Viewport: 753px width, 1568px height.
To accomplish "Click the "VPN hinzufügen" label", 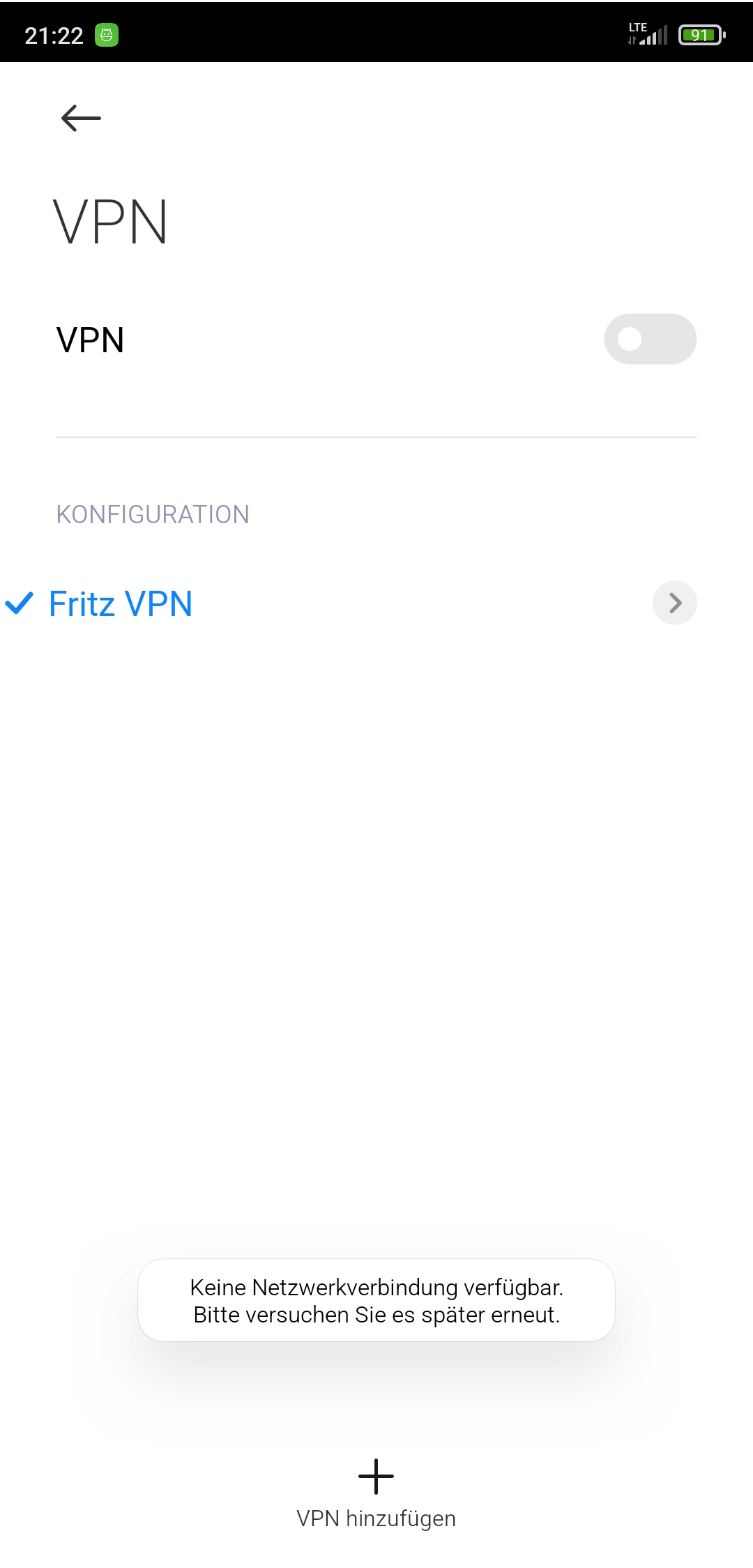I will [x=376, y=1518].
